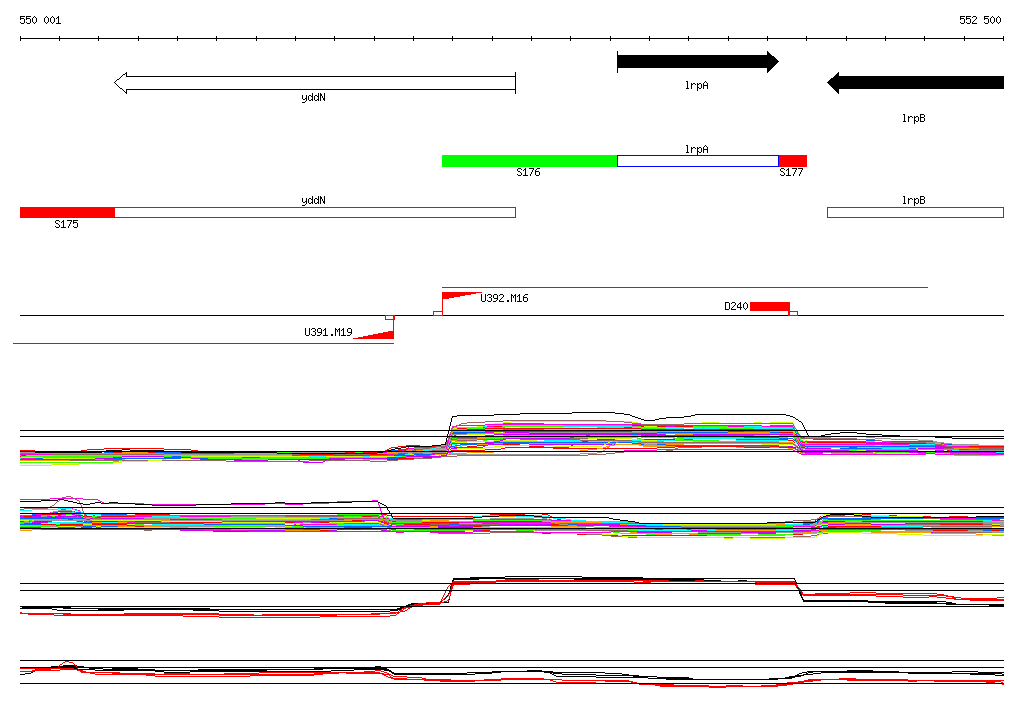The image size is (1024, 714).
Task: Click the S176 label text
Action: click(528, 172)
